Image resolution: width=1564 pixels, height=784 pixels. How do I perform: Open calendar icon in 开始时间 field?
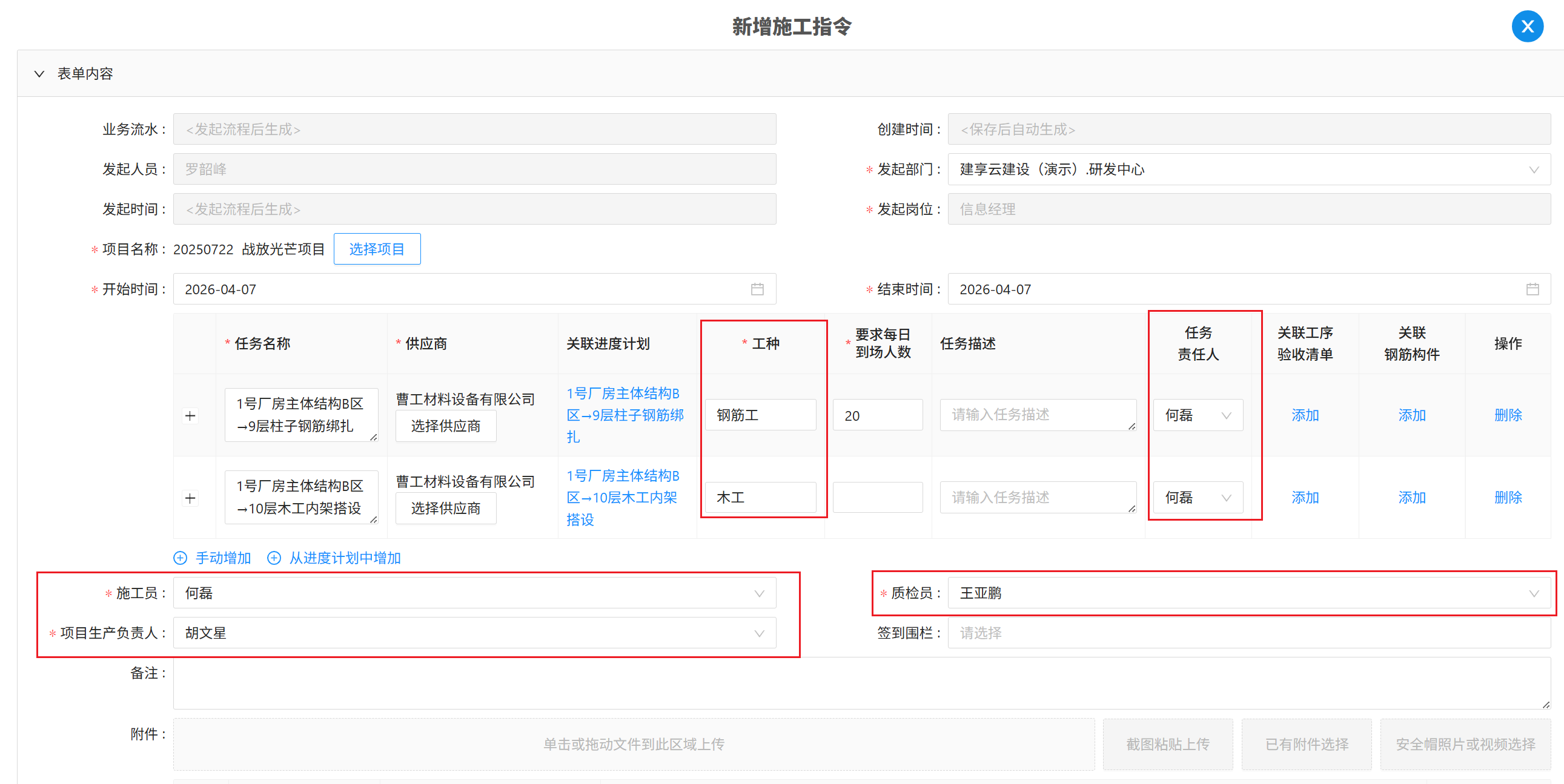click(x=757, y=289)
